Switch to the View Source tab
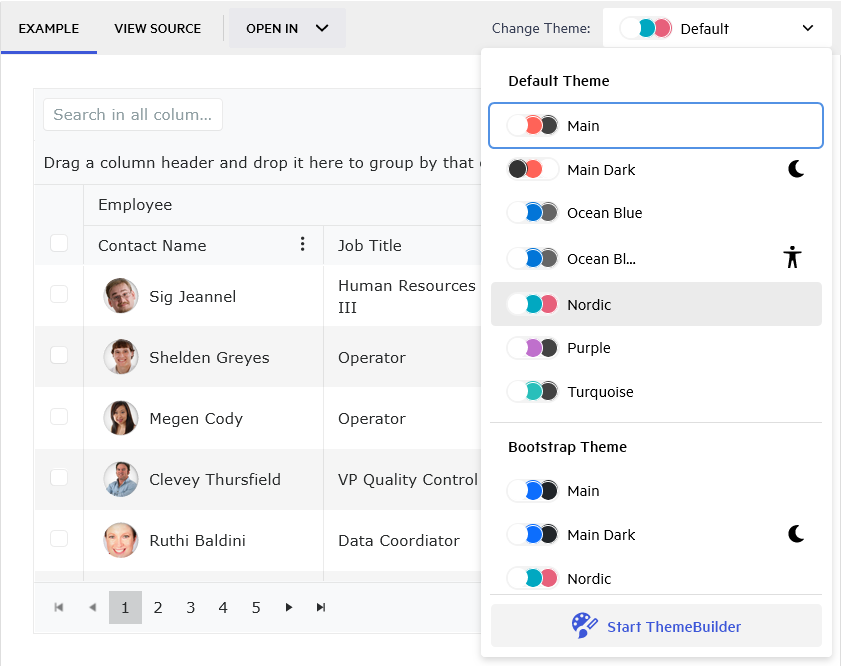 [x=157, y=28]
